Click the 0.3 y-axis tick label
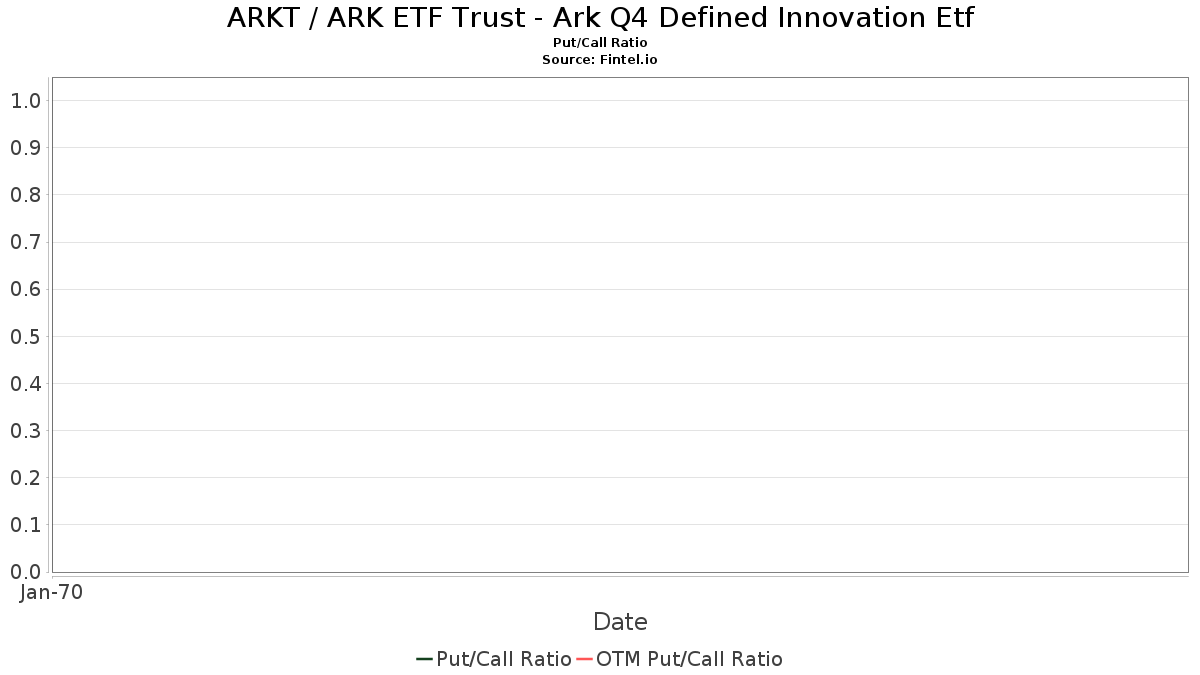Screen dimensions: 1200x675 (25, 430)
